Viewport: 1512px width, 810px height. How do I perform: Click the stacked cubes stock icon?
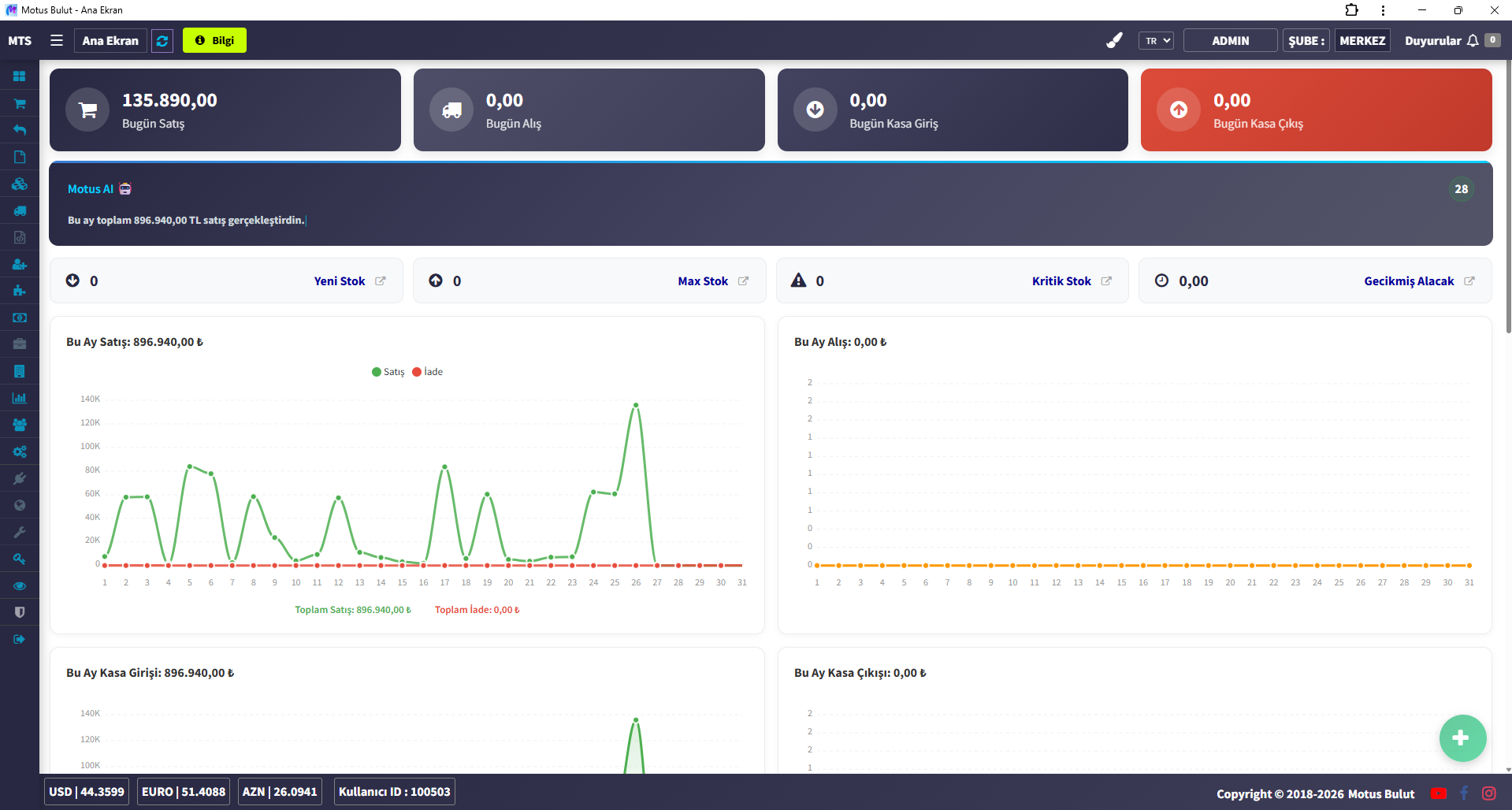(20, 184)
